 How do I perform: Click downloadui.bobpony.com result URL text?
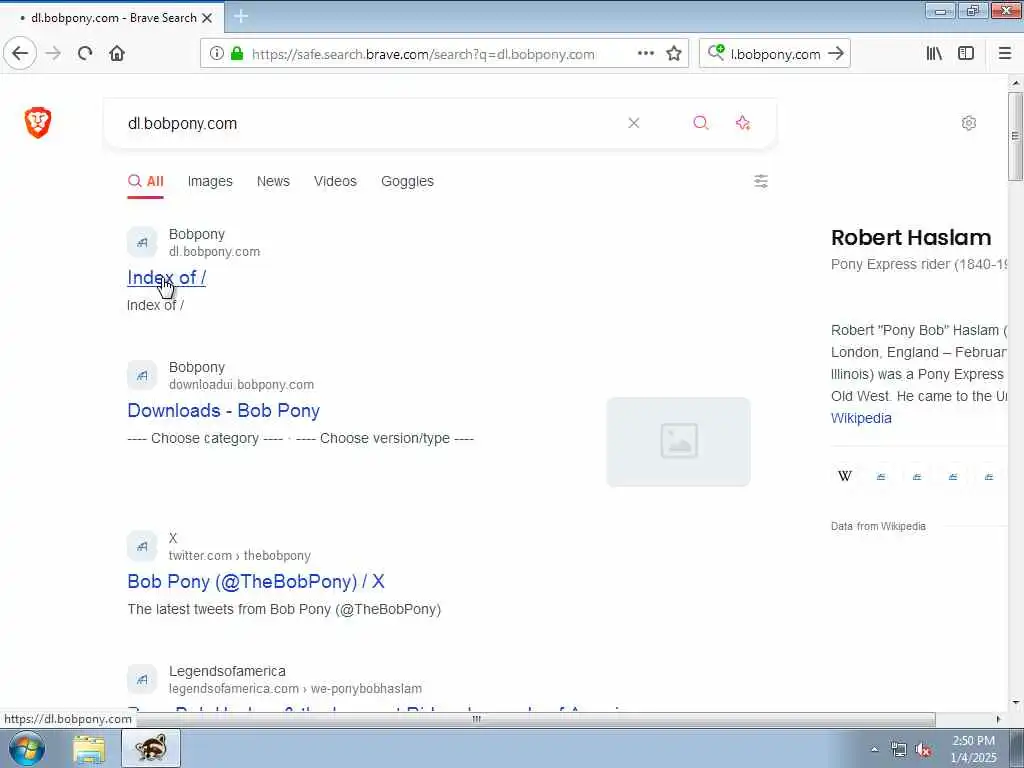point(242,385)
